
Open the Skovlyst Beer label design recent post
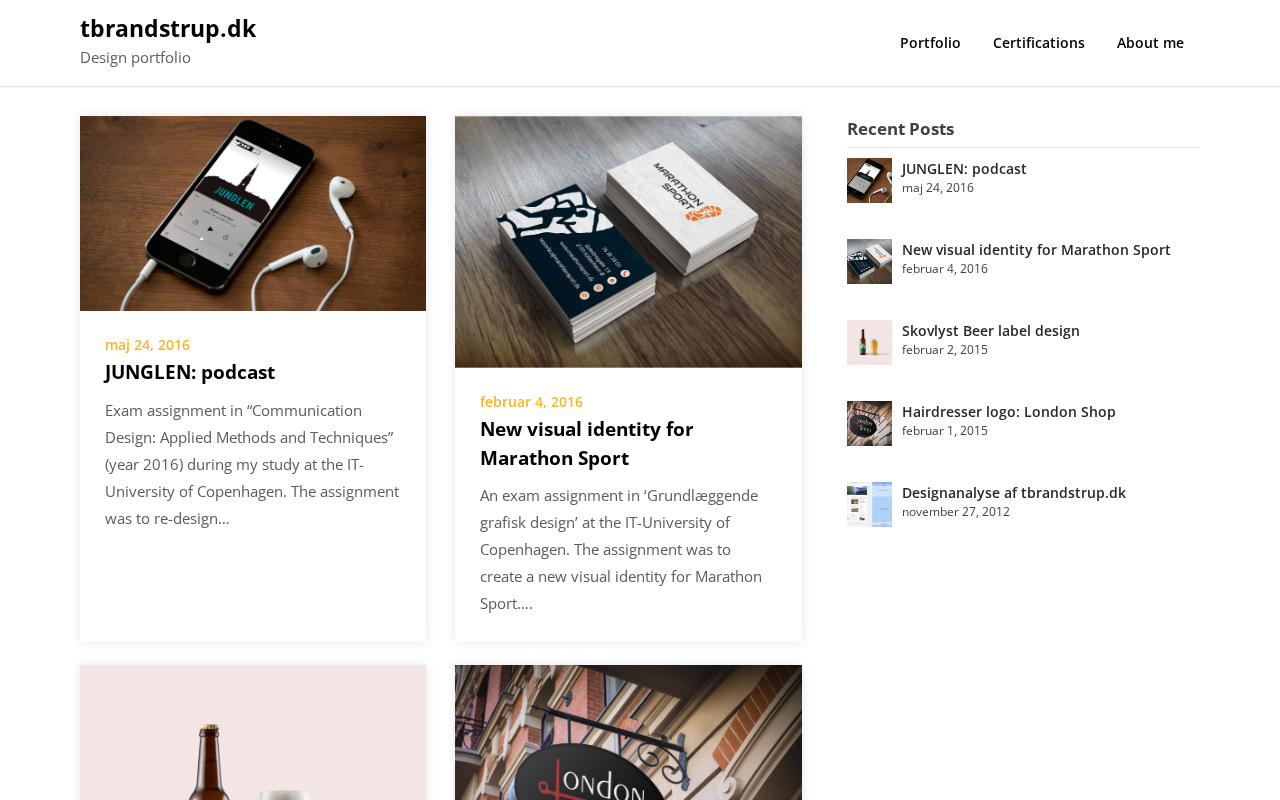[x=990, y=331]
